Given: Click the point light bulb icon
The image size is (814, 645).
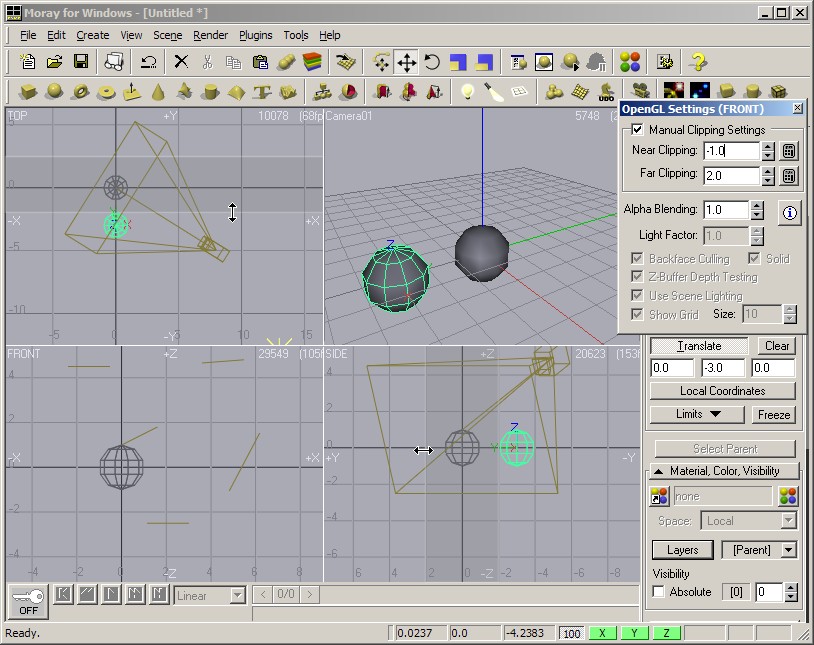Looking at the screenshot, I should coord(466,92).
